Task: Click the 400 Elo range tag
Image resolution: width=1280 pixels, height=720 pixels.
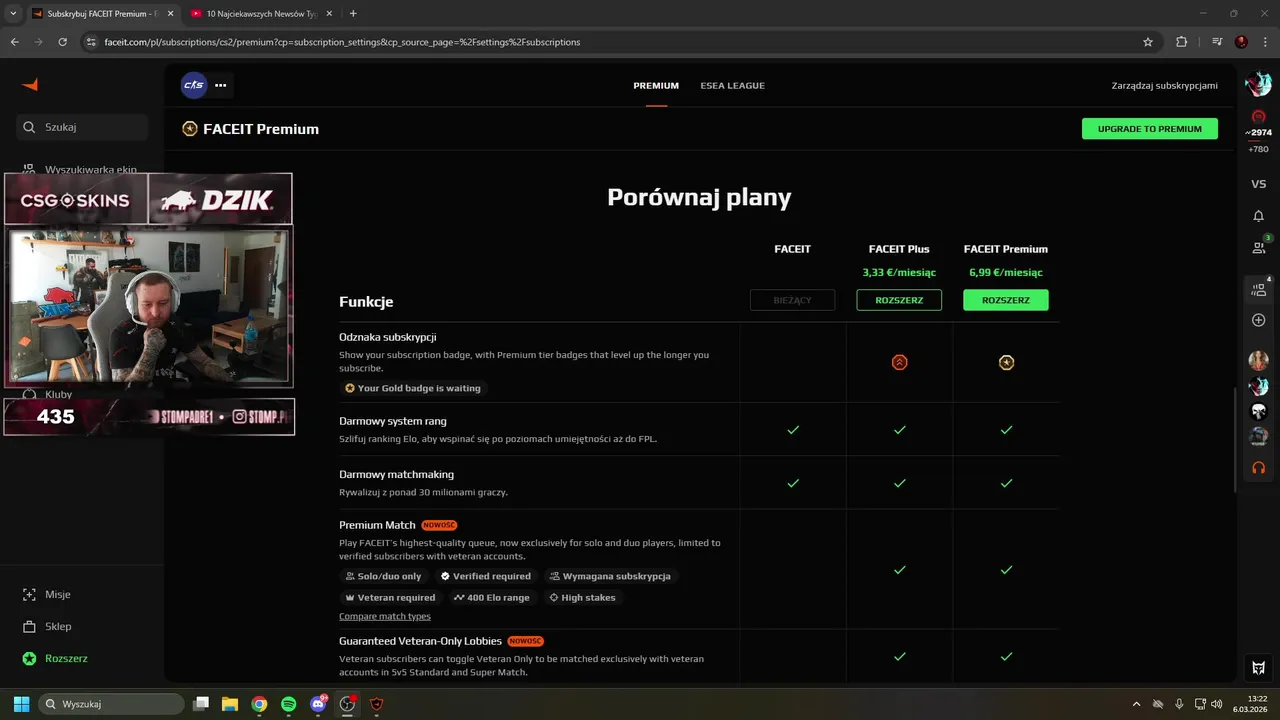Action: [491, 597]
